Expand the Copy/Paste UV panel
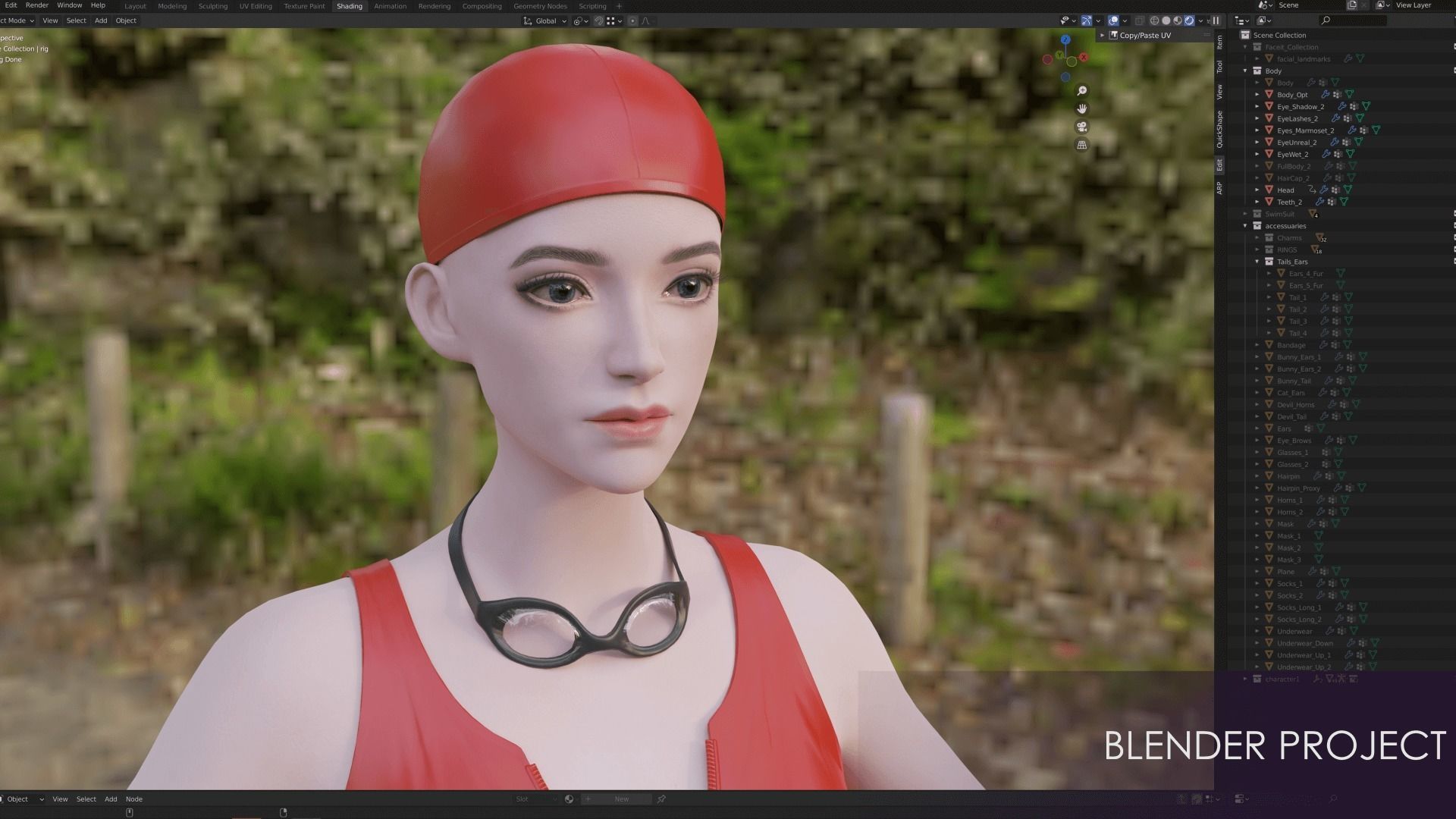 [1103, 36]
